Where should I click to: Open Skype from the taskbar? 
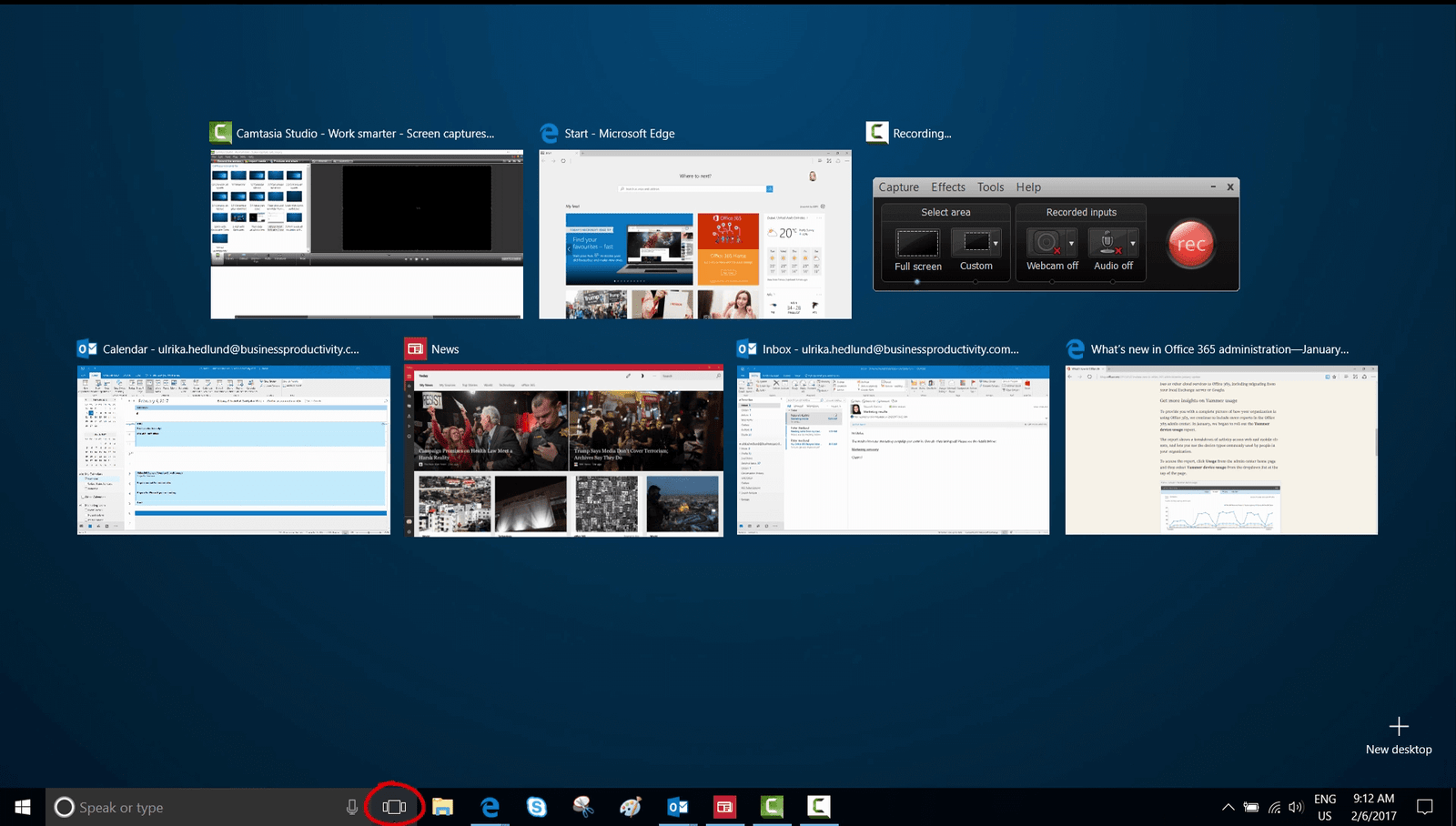(537, 807)
